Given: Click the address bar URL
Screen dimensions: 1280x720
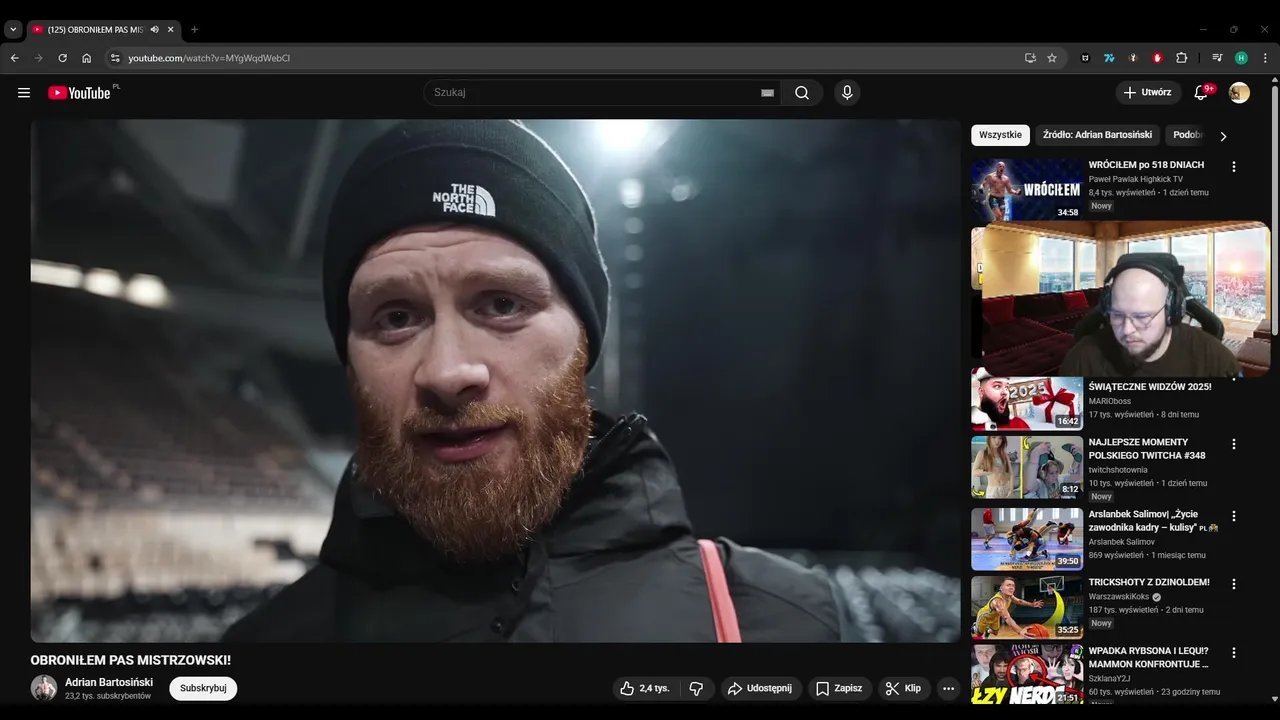Looking at the screenshot, I should tap(209, 58).
